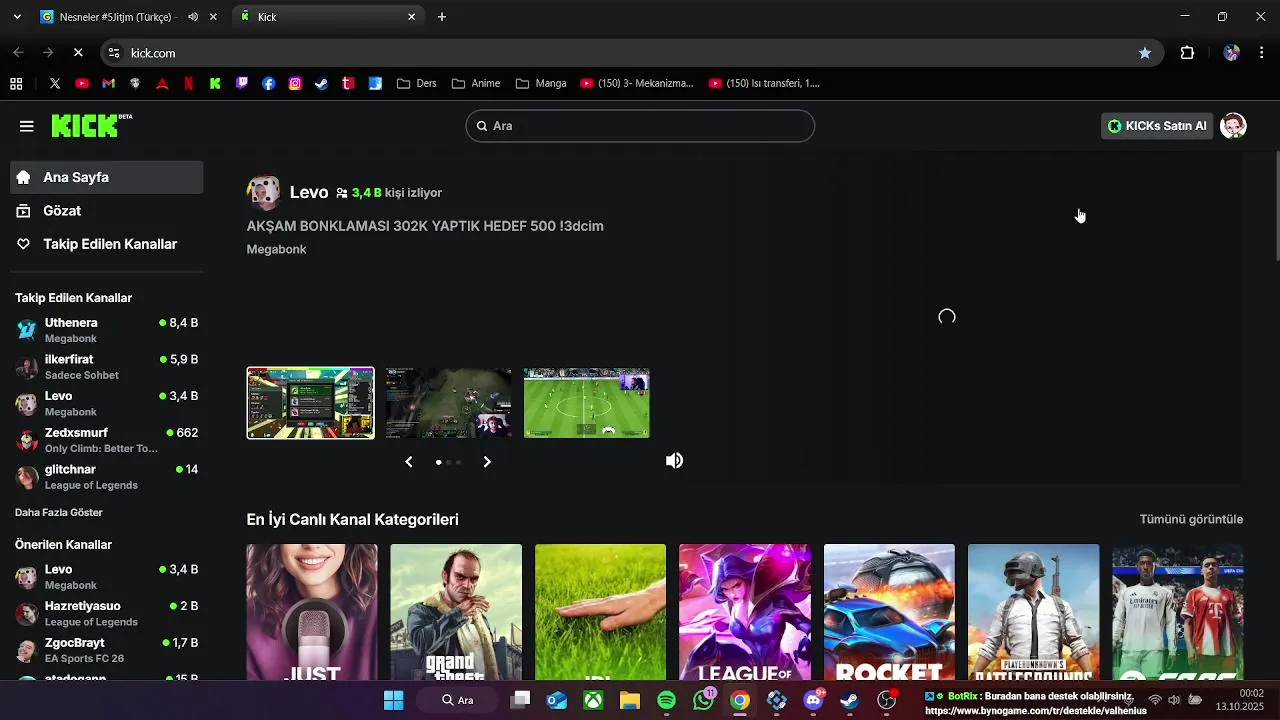Go to next featured stream
The image size is (1280, 720).
(487, 461)
